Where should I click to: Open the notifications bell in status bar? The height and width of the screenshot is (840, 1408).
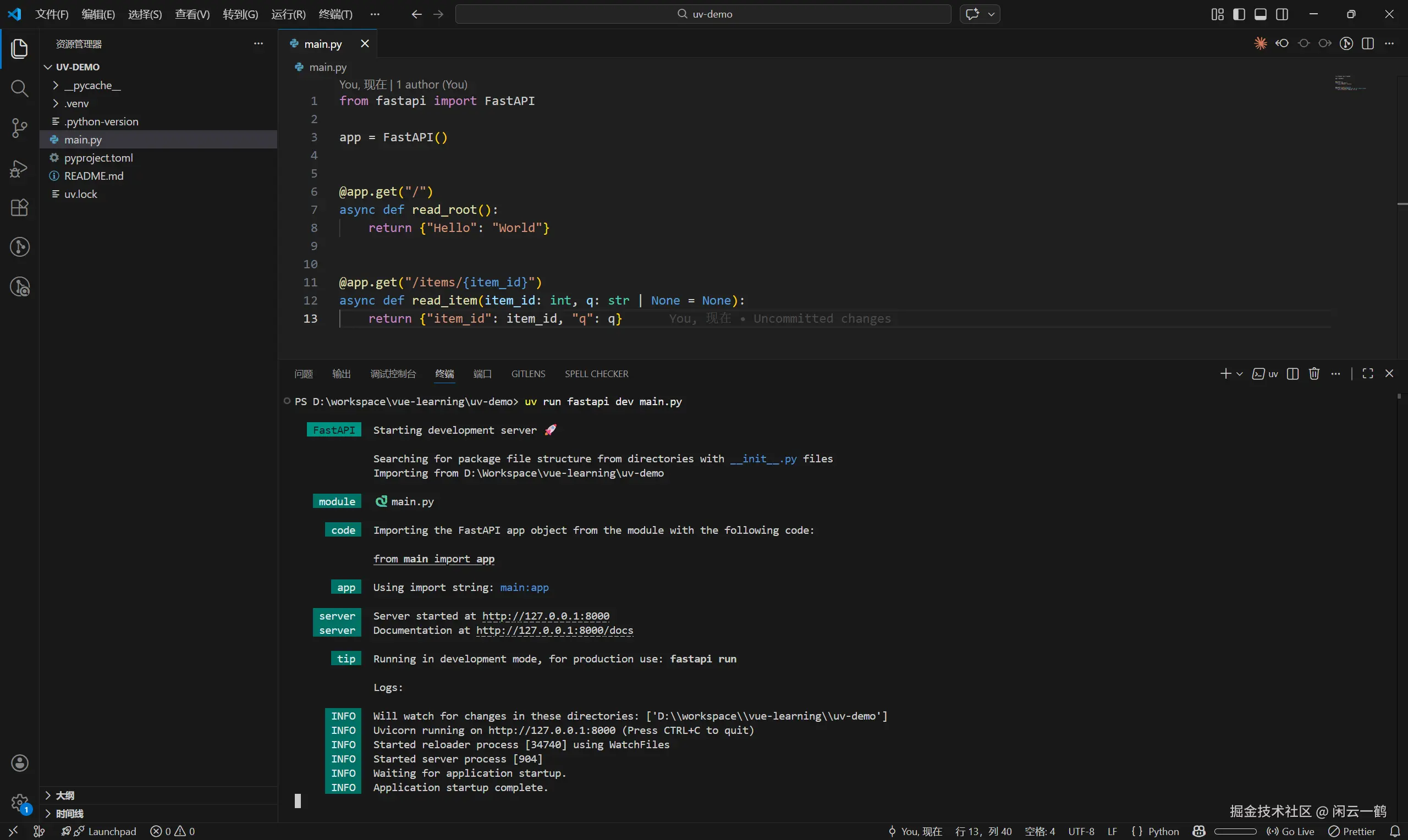coord(1395,831)
